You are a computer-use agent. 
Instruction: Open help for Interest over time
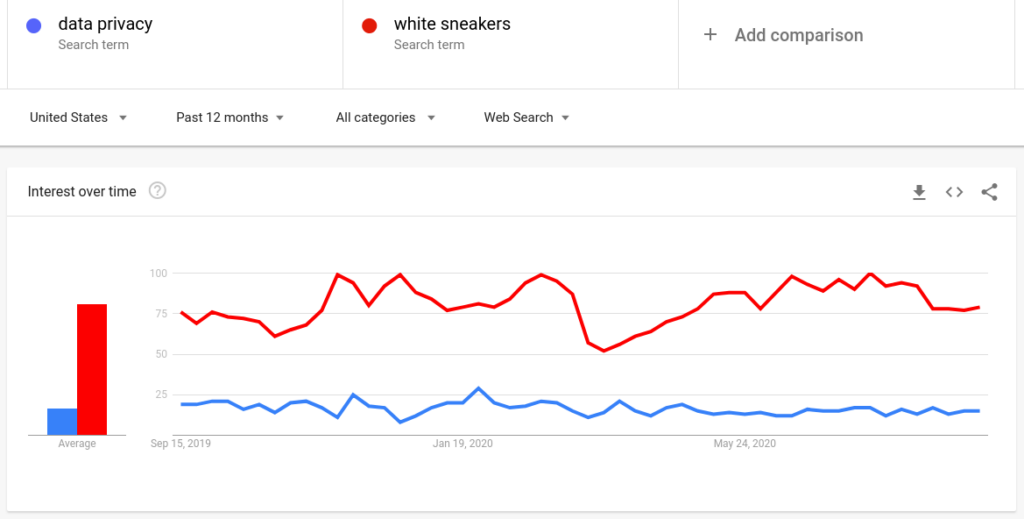tap(157, 191)
